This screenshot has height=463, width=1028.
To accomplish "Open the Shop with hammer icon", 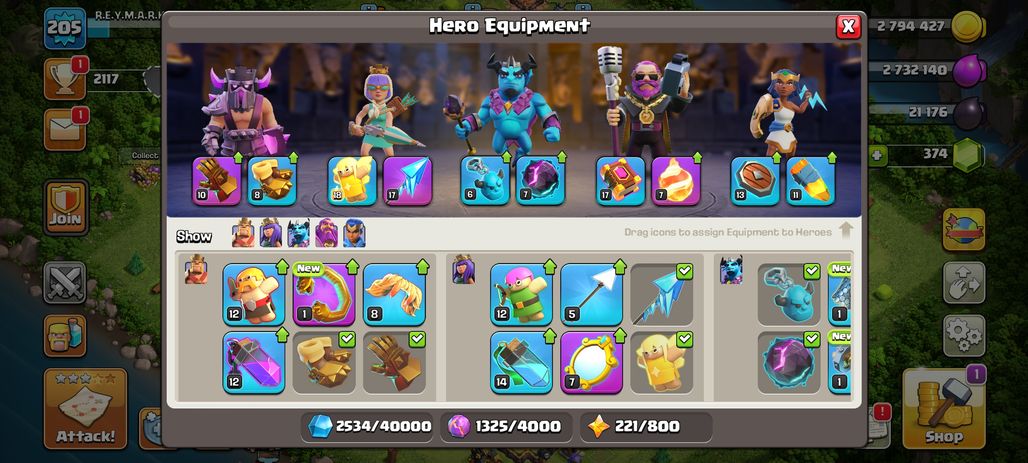I will click(x=943, y=409).
